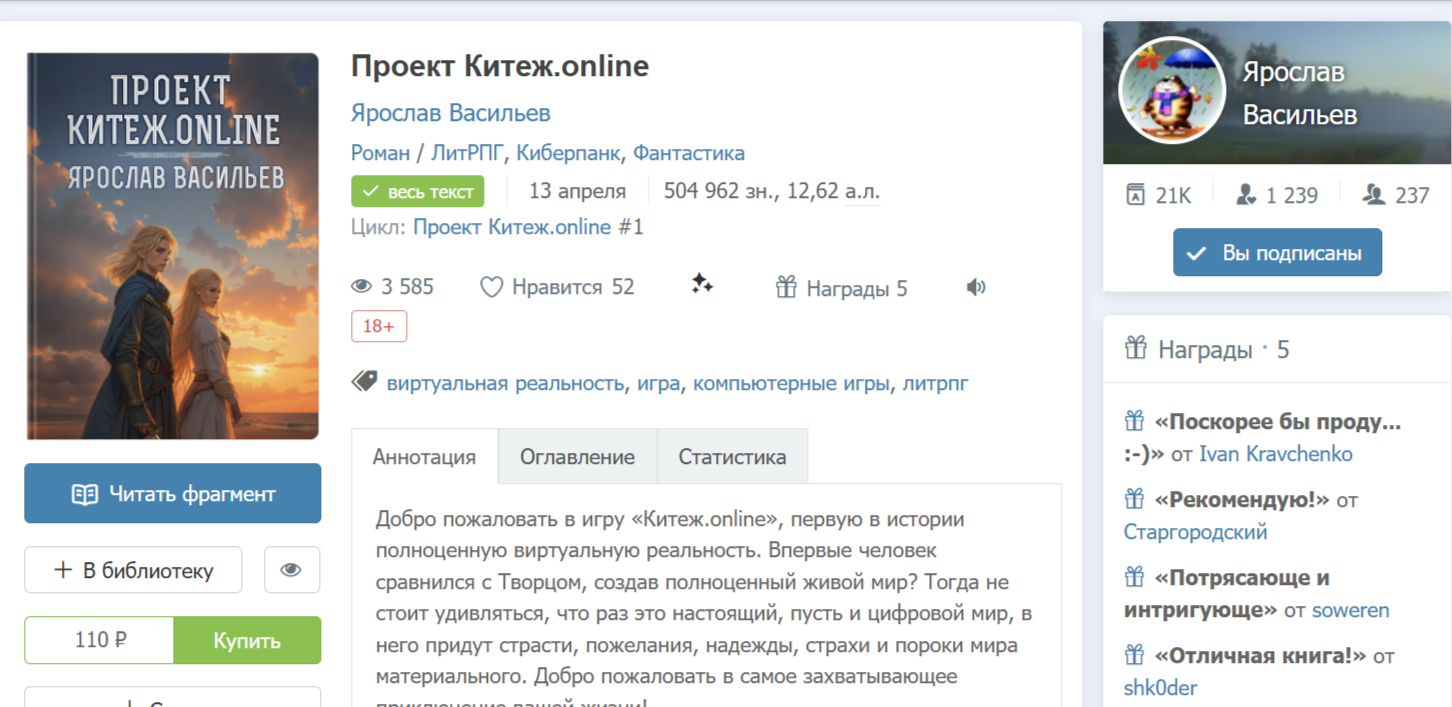Open the виртуальная реальность tag link
Image resolution: width=1452 pixels, height=707 pixels.
(505, 383)
